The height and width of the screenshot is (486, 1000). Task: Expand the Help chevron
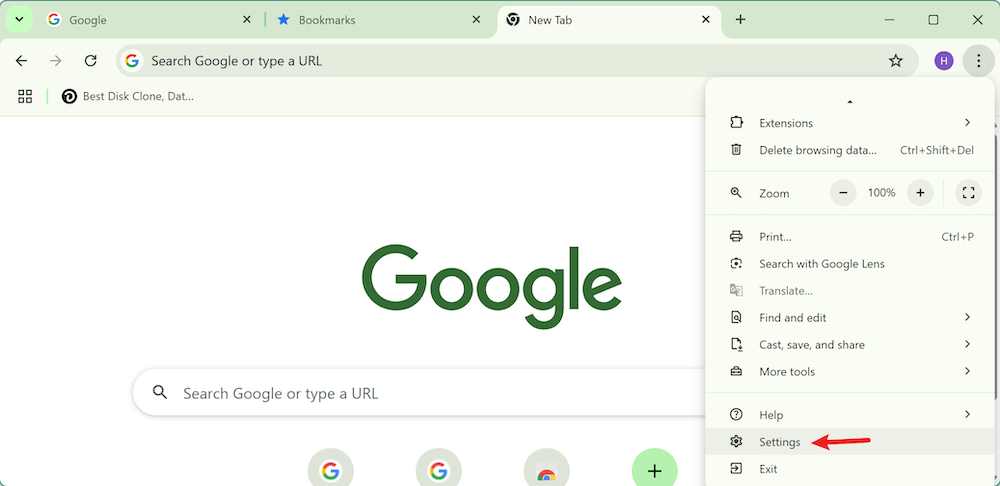coord(967,414)
